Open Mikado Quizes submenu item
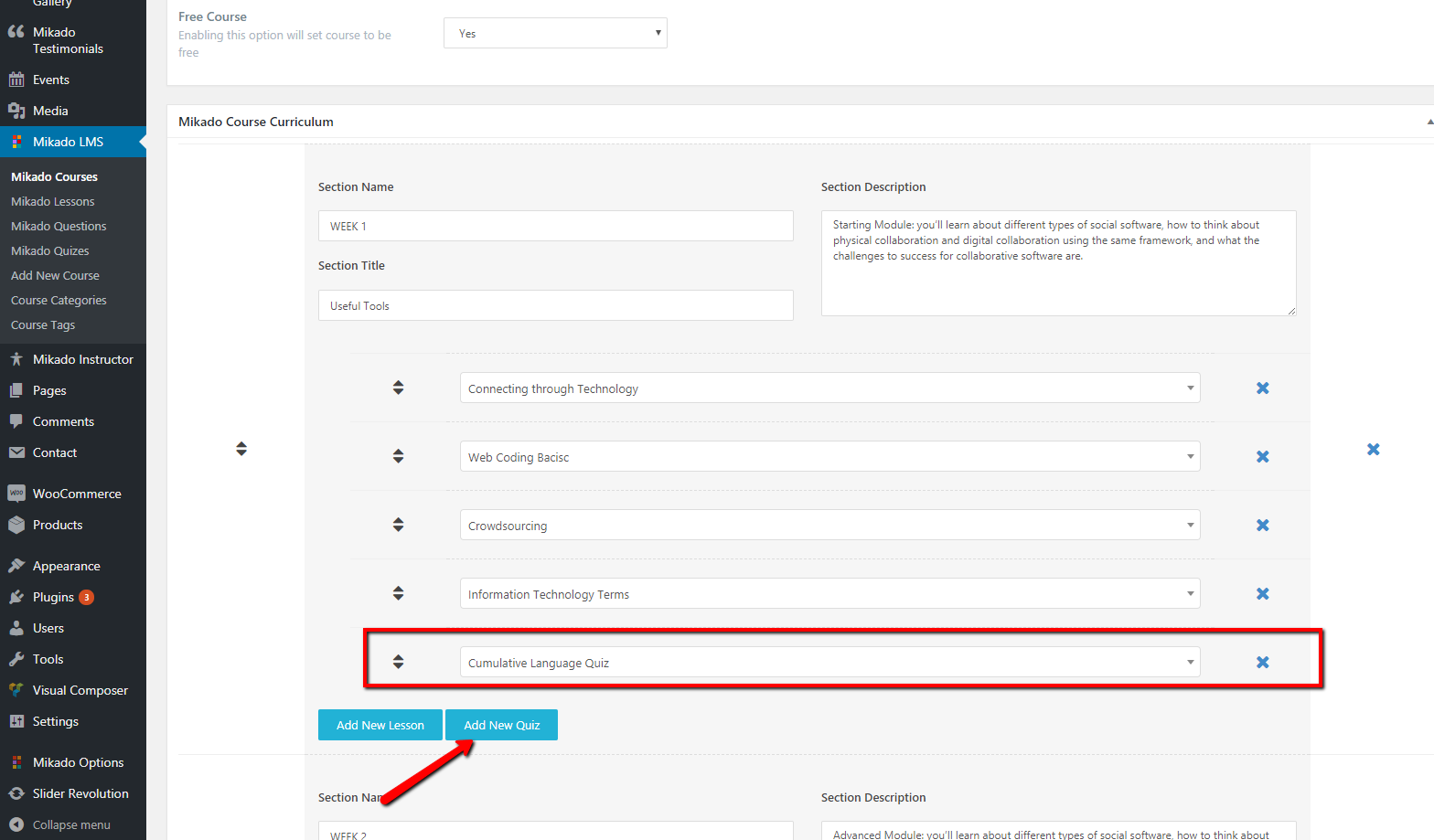 50,250
